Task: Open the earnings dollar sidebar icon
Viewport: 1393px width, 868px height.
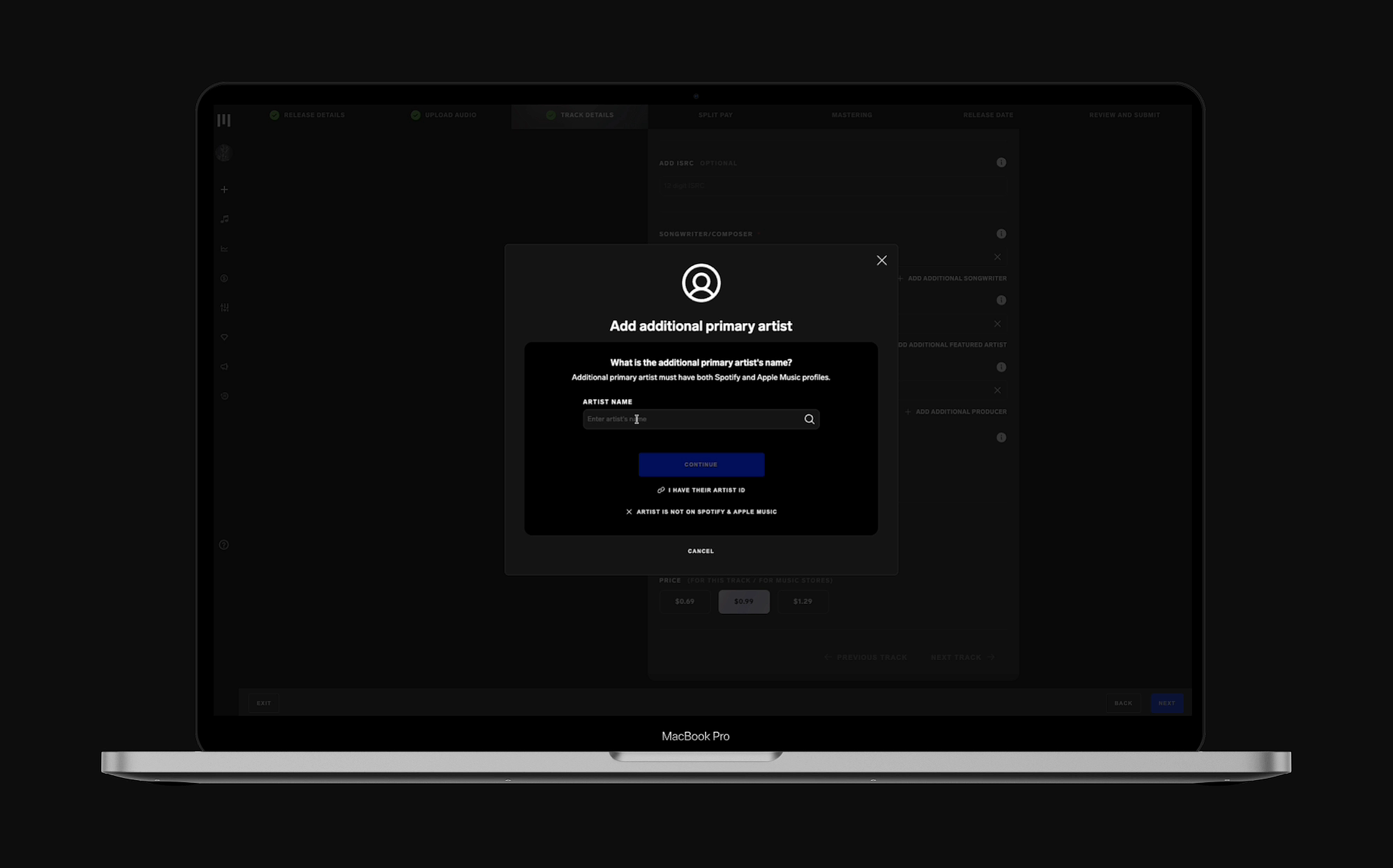Action: (224, 278)
